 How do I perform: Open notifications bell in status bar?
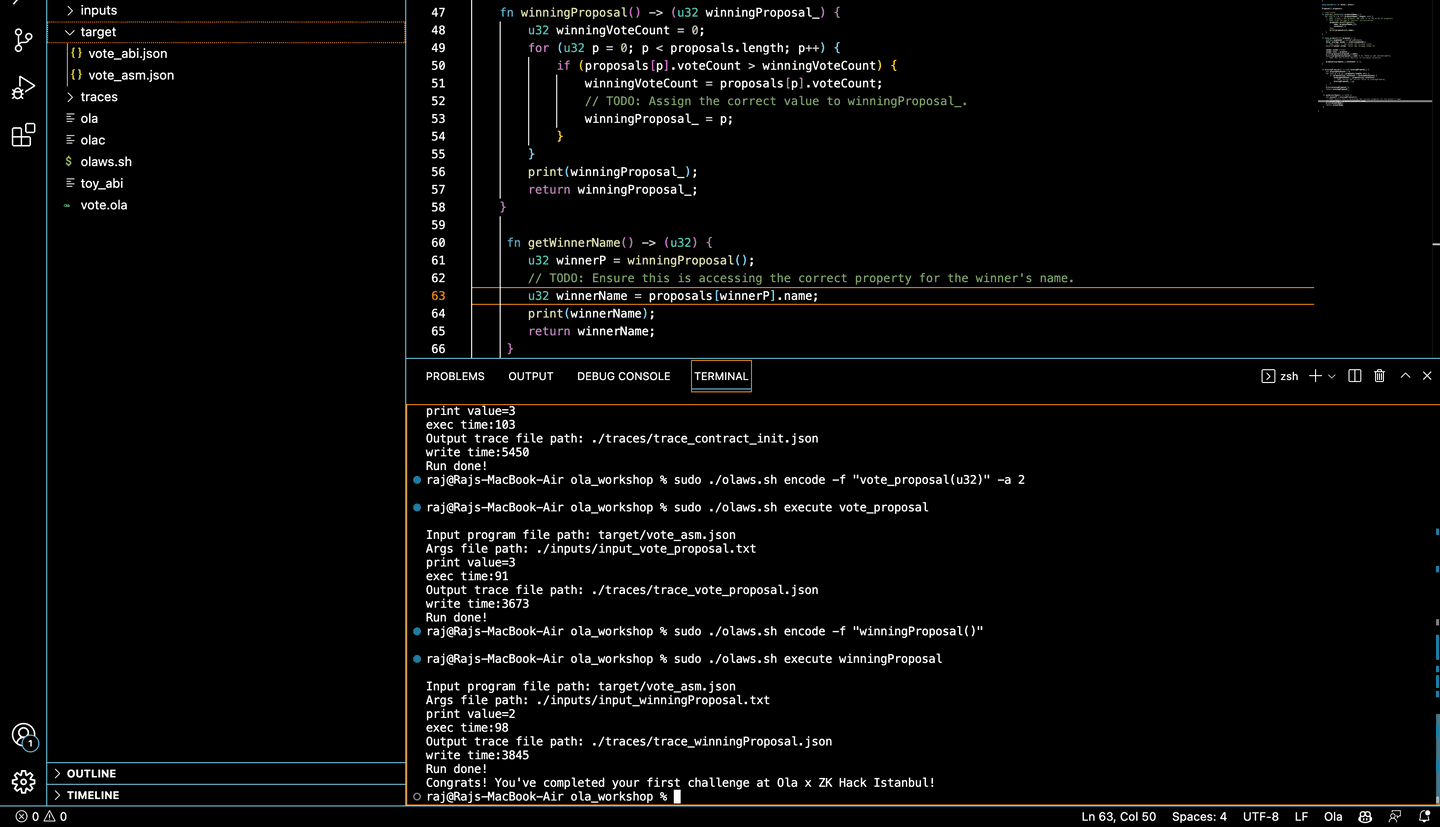click(x=1425, y=817)
